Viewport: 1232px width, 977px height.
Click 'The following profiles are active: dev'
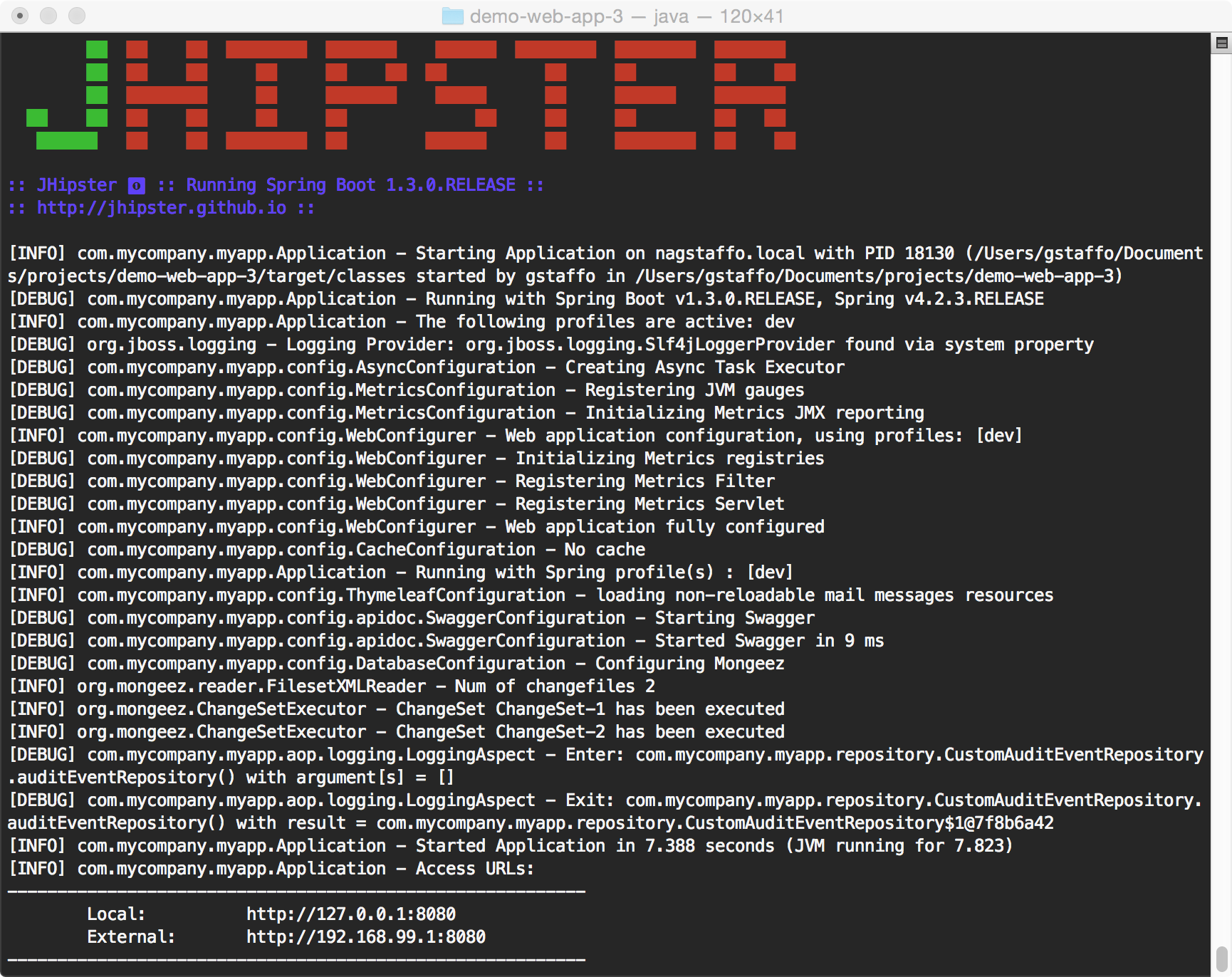click(x=605, y=322)
